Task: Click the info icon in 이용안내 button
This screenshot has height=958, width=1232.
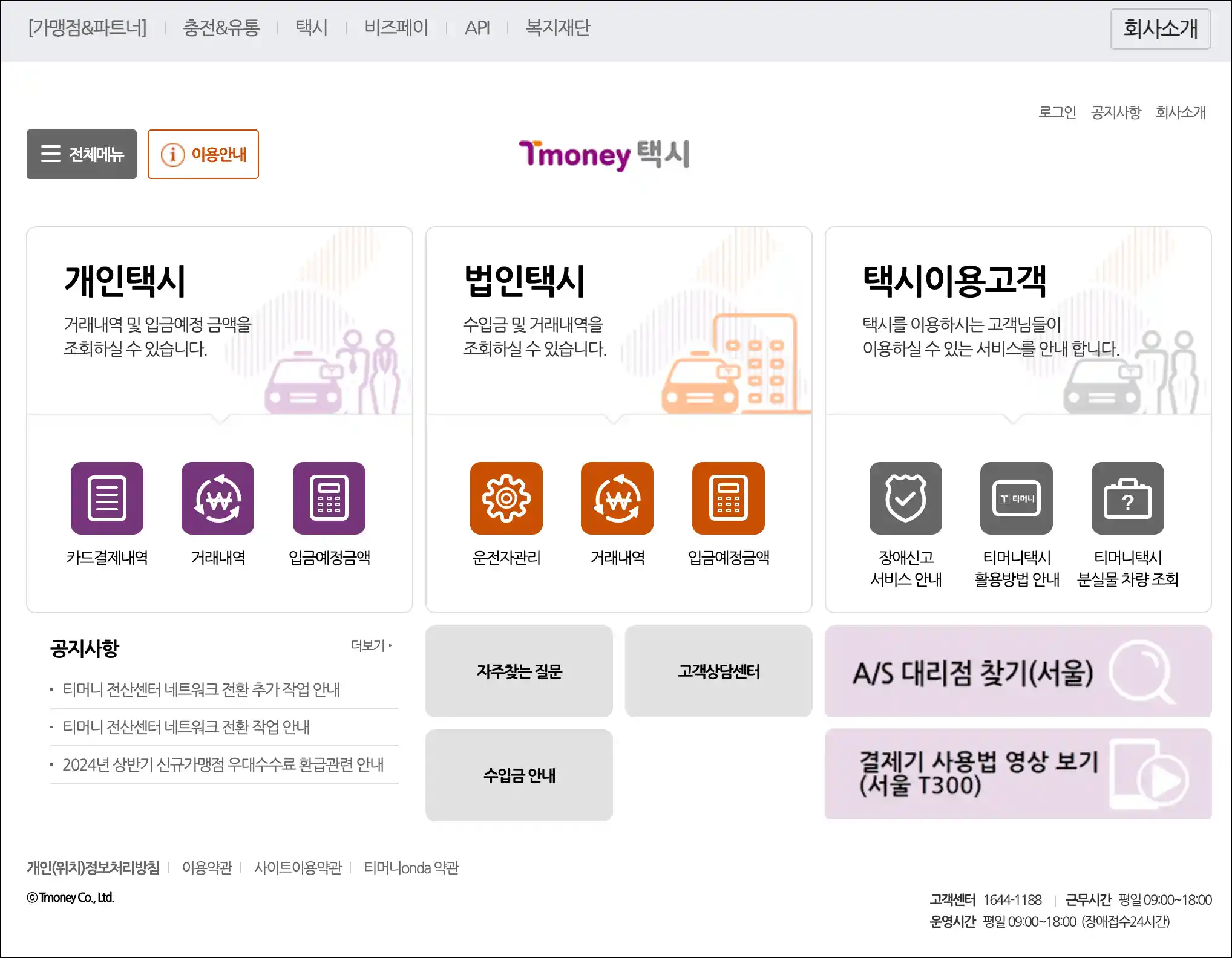Action: click(172, 155)
